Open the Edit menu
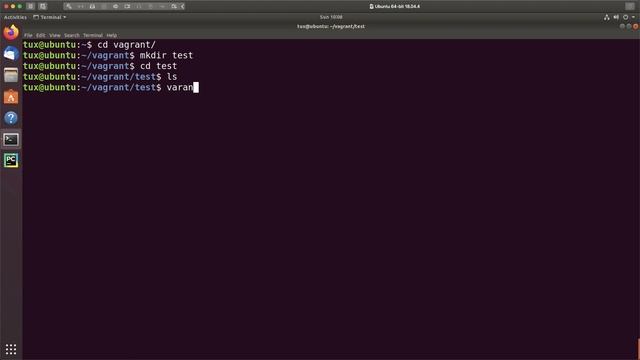This screenshot has width=640, height=360. tap(41, 36)
